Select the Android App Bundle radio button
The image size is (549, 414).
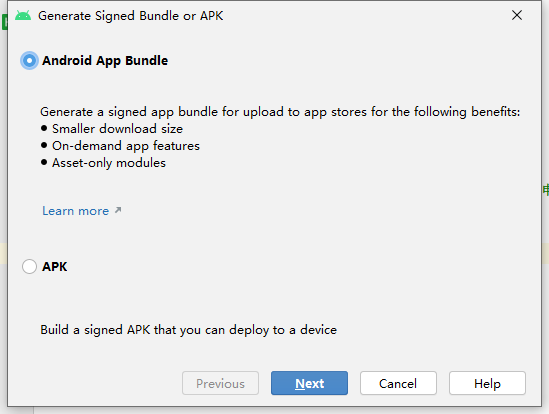click(29, 61)
